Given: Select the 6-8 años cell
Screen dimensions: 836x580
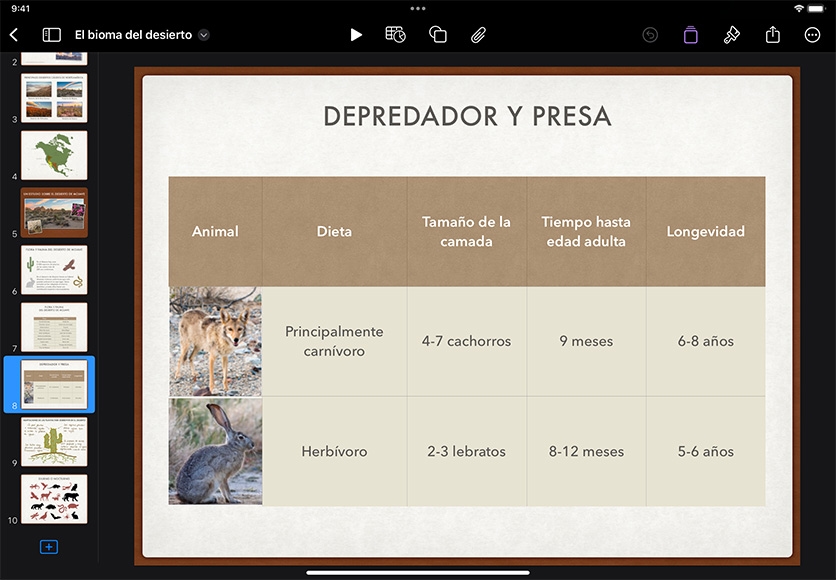Looking at the screenshot, I should pos(705,341).
